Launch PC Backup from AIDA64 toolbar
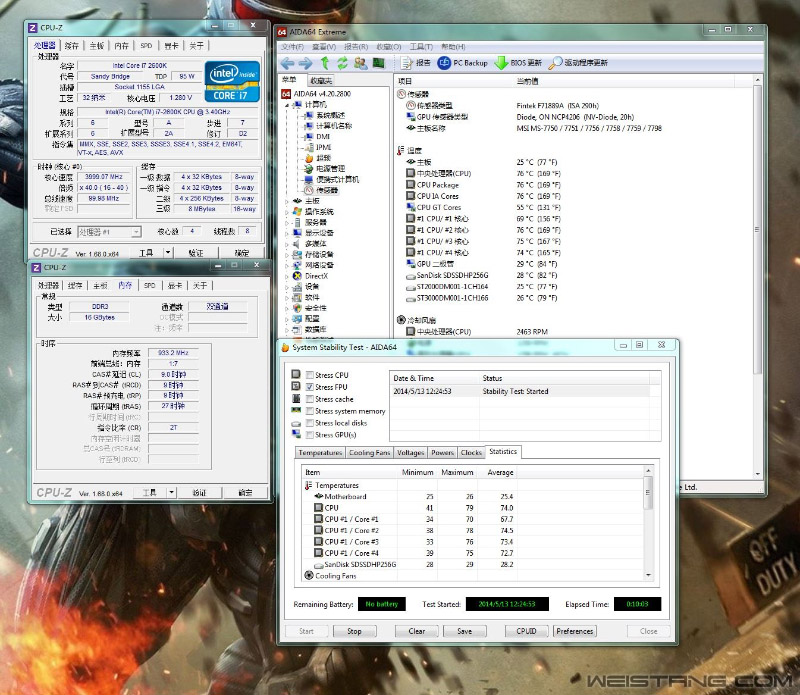This screenshot has width=800, height=695. point(463,63)
